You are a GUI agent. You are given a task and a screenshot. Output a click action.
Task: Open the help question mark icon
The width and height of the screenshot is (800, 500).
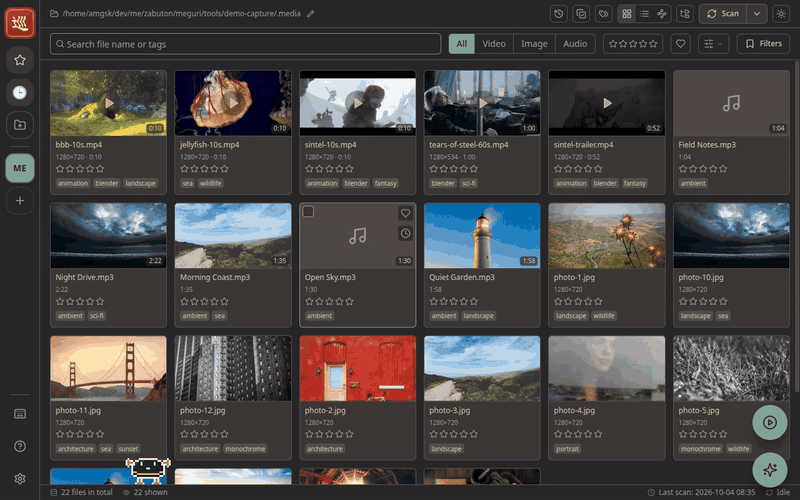click(x=20, y=446)
